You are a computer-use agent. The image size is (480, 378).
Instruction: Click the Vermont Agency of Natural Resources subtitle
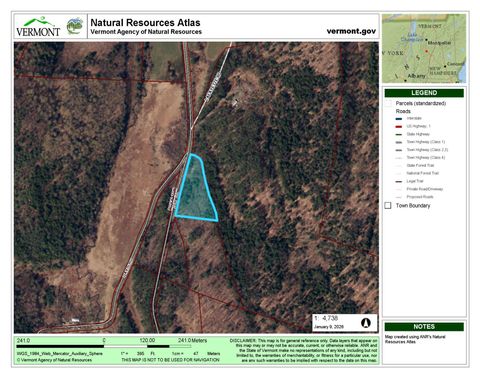pyautogui.click(x=146, y=32)
